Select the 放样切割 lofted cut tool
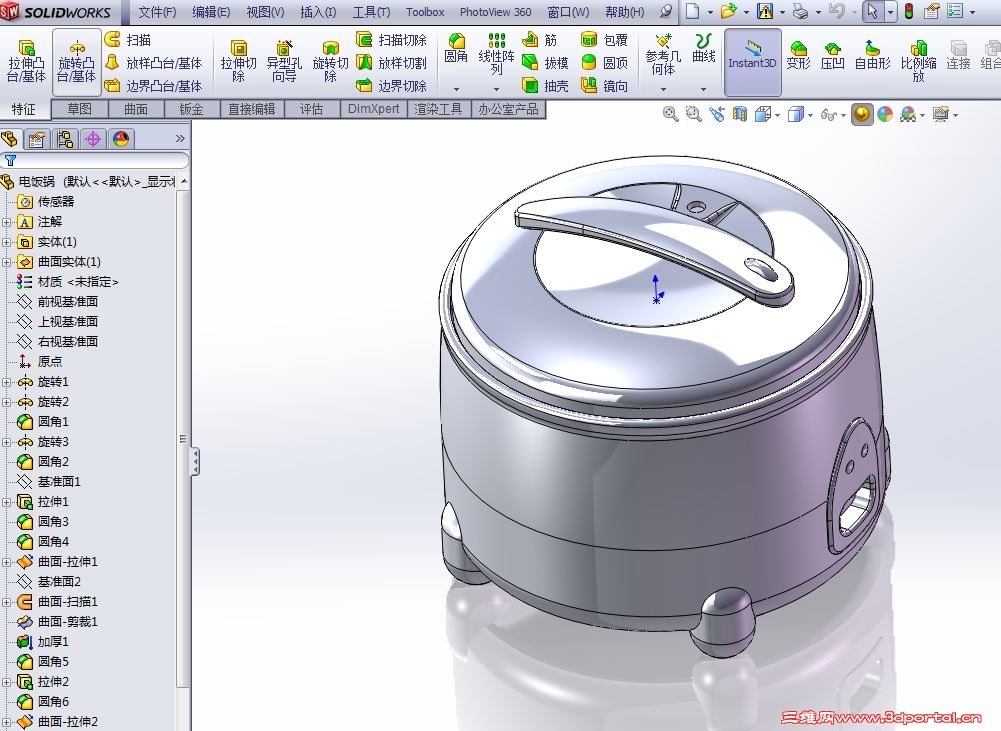The width and height of the screenshot is (1001, 731). point(391,63)
